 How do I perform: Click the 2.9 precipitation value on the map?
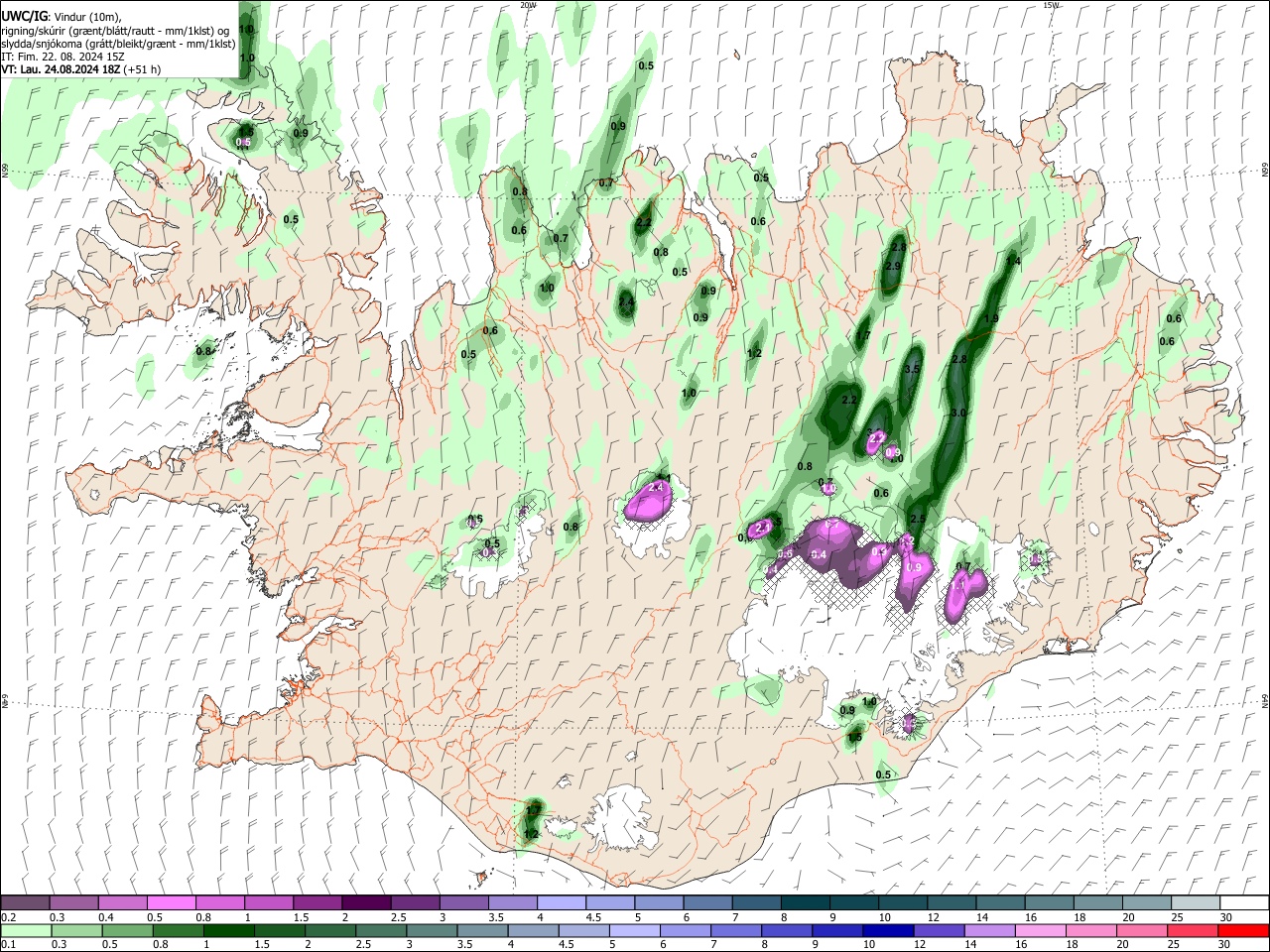tap(893, 267)
